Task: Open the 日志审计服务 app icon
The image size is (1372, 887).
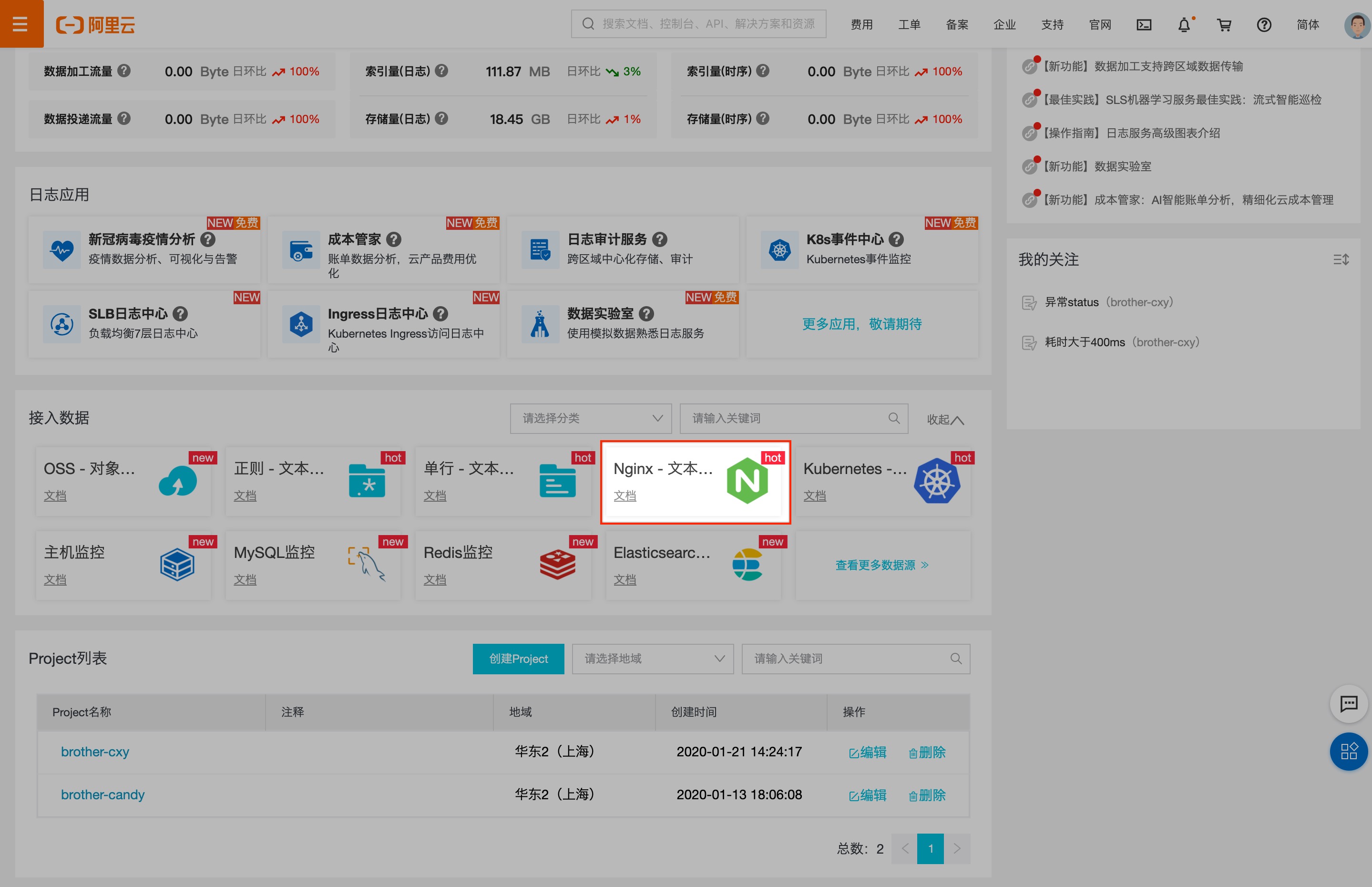Action: (x=540, y=250)
